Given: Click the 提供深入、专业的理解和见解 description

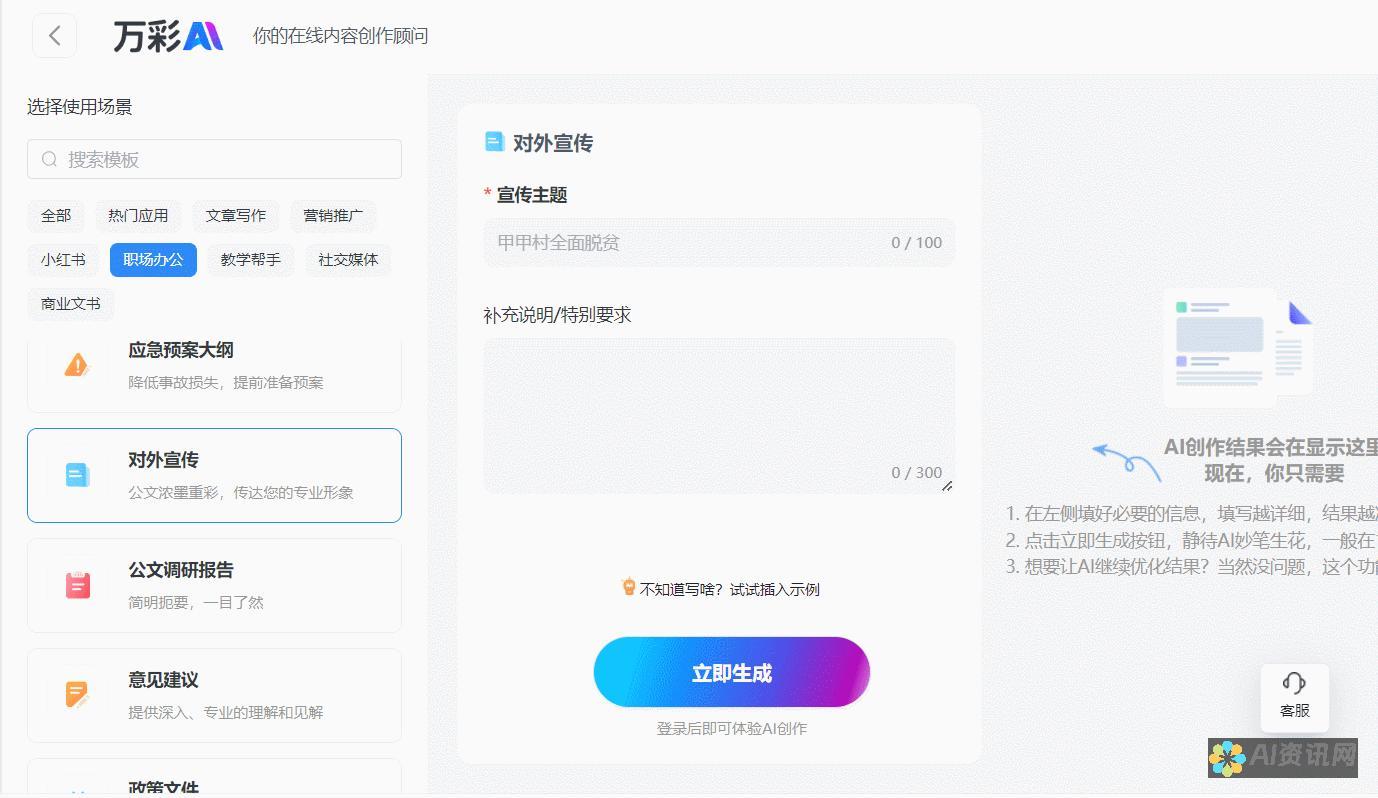Looking at the screenshot, I should [226, 712].
